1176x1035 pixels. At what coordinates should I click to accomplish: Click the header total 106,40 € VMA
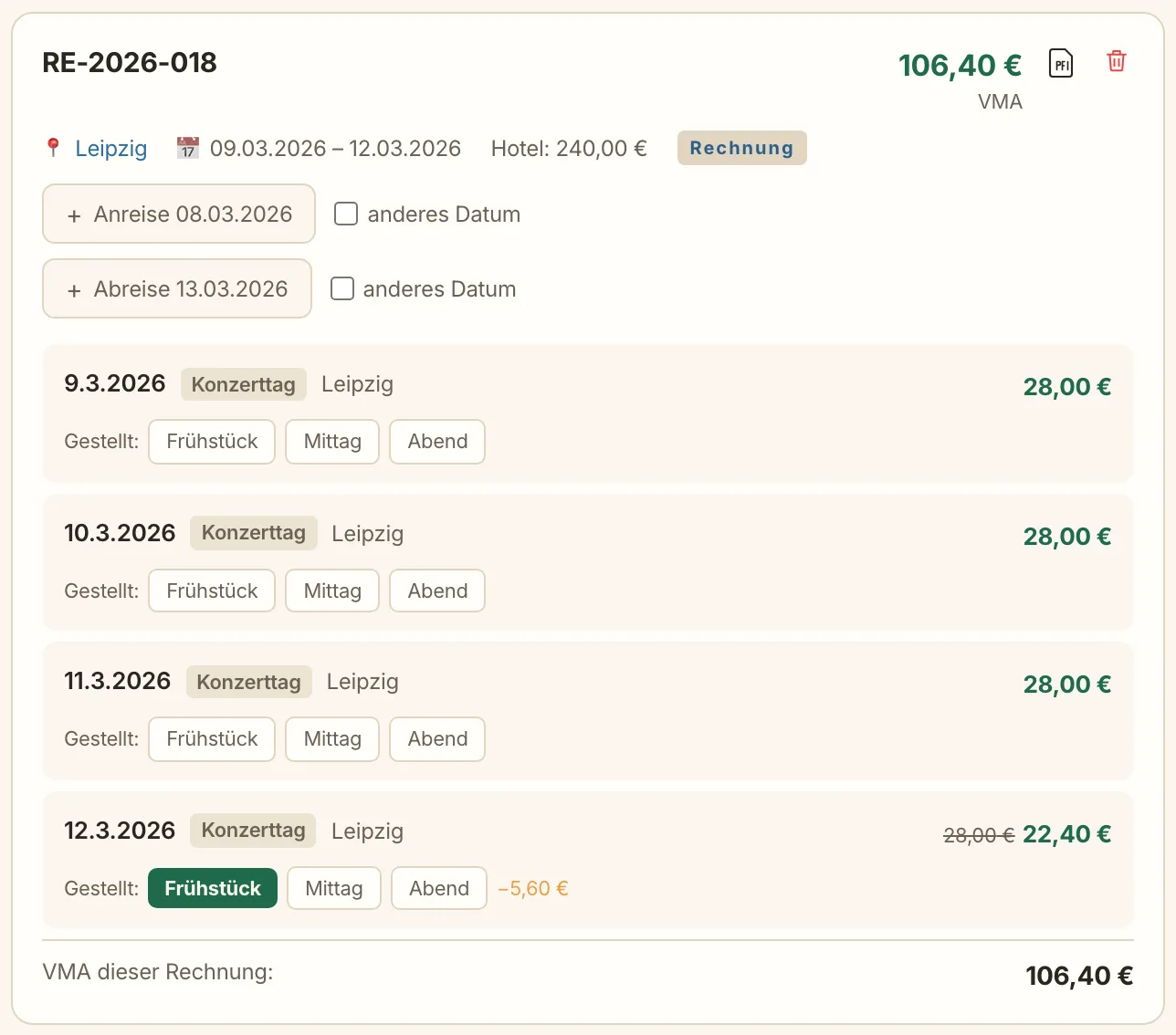pos(960,65)
